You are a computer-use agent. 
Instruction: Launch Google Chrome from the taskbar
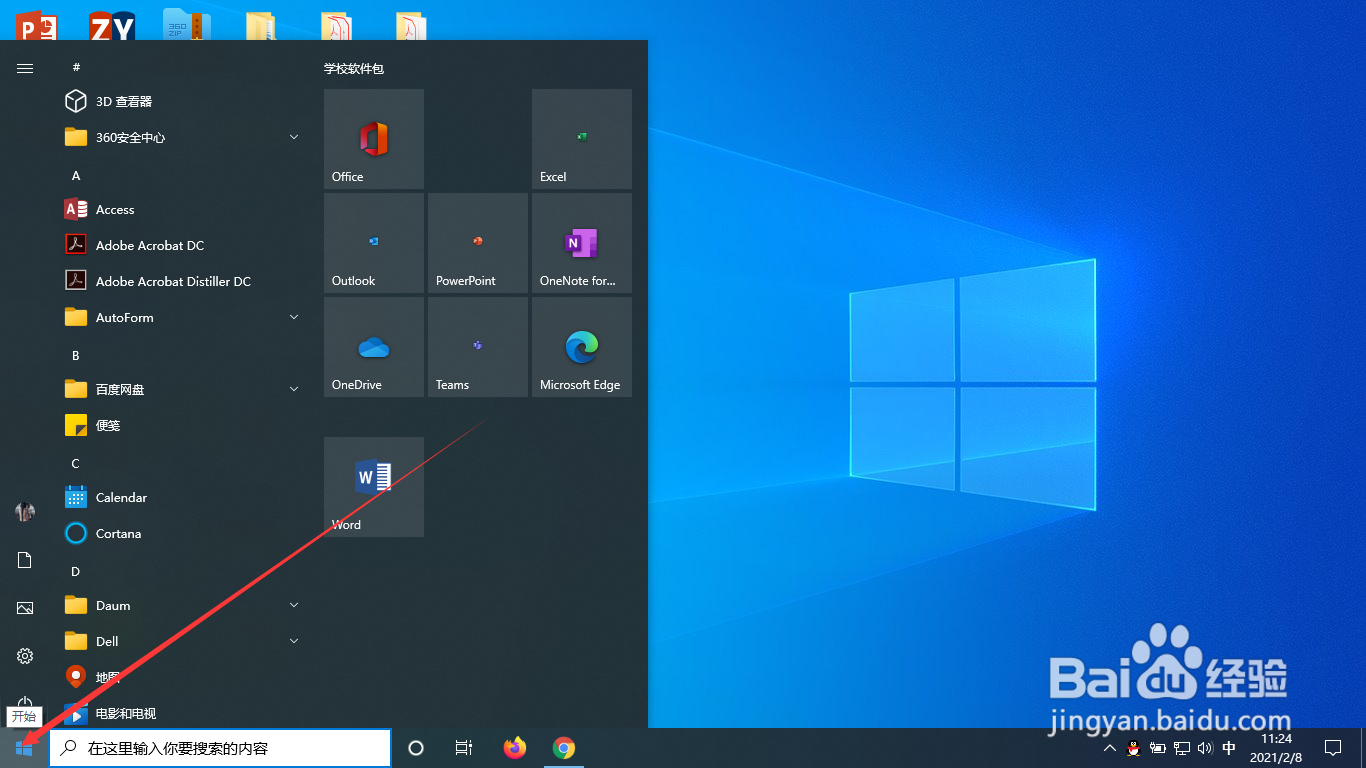pos(564,748)
